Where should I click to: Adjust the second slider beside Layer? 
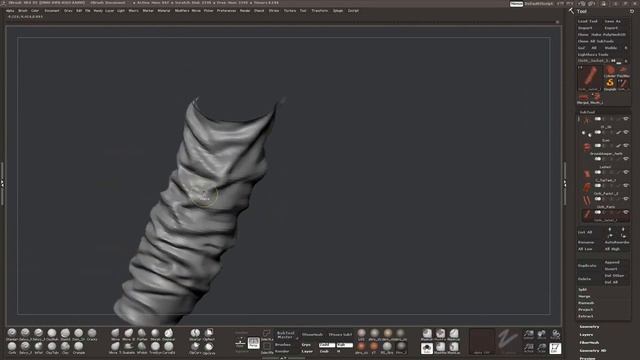coord(344,345)
